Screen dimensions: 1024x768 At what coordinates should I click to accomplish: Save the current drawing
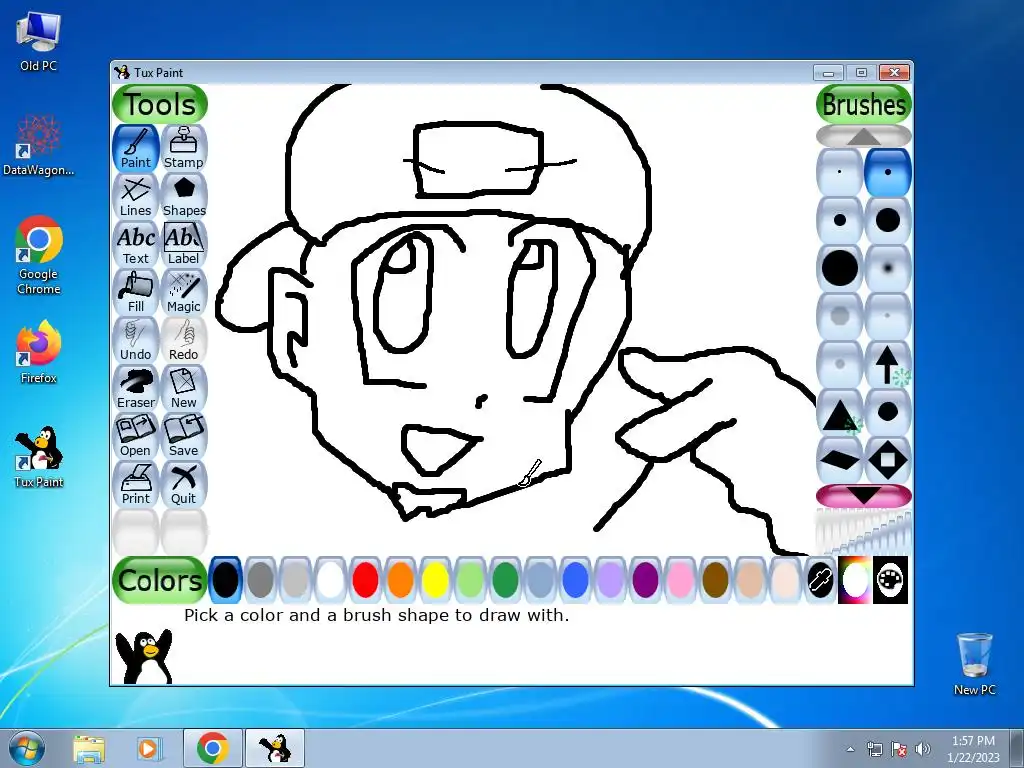pyautogui.click(x=184, y=436)
